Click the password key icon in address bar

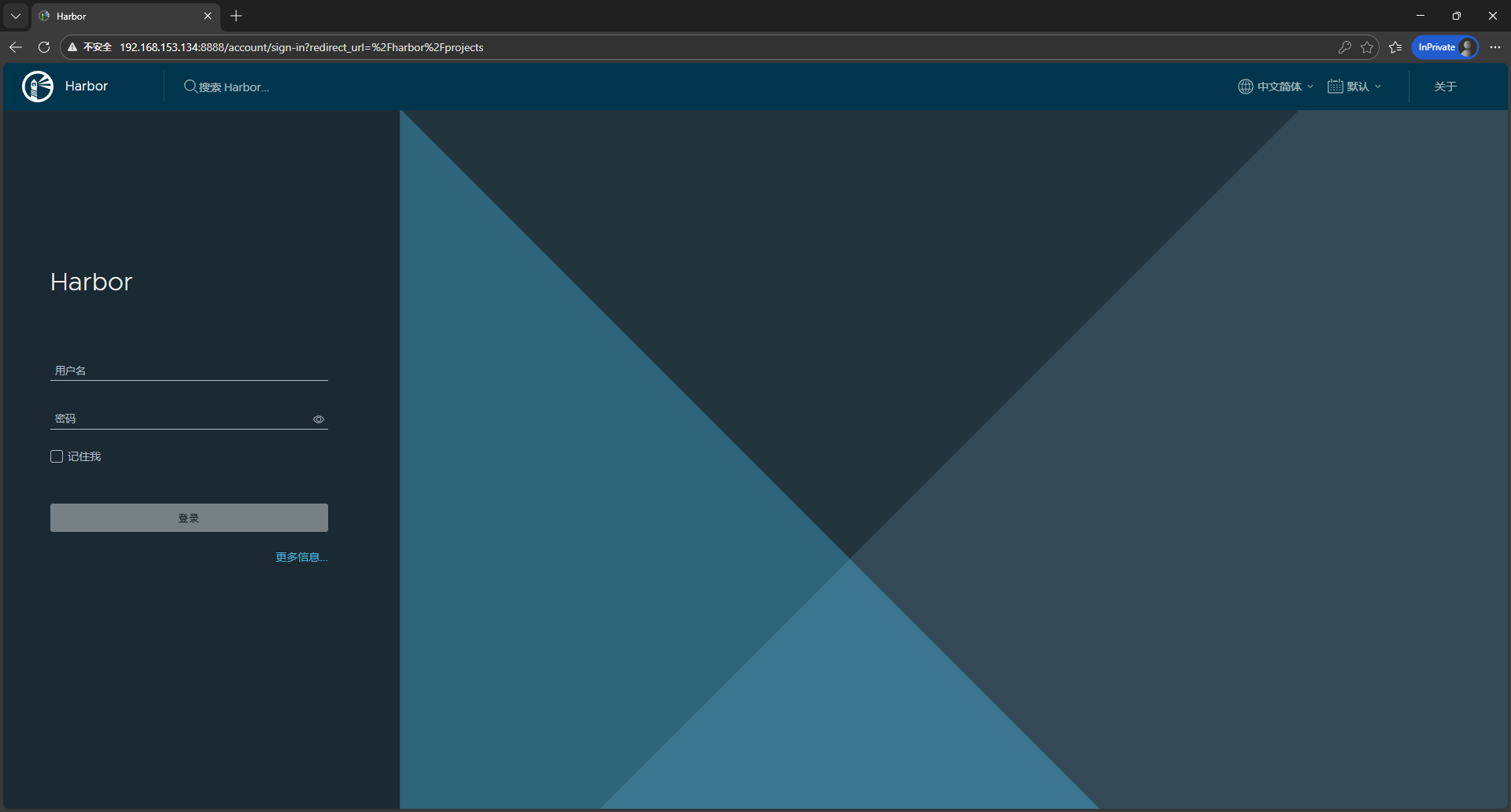point(1345,47)
